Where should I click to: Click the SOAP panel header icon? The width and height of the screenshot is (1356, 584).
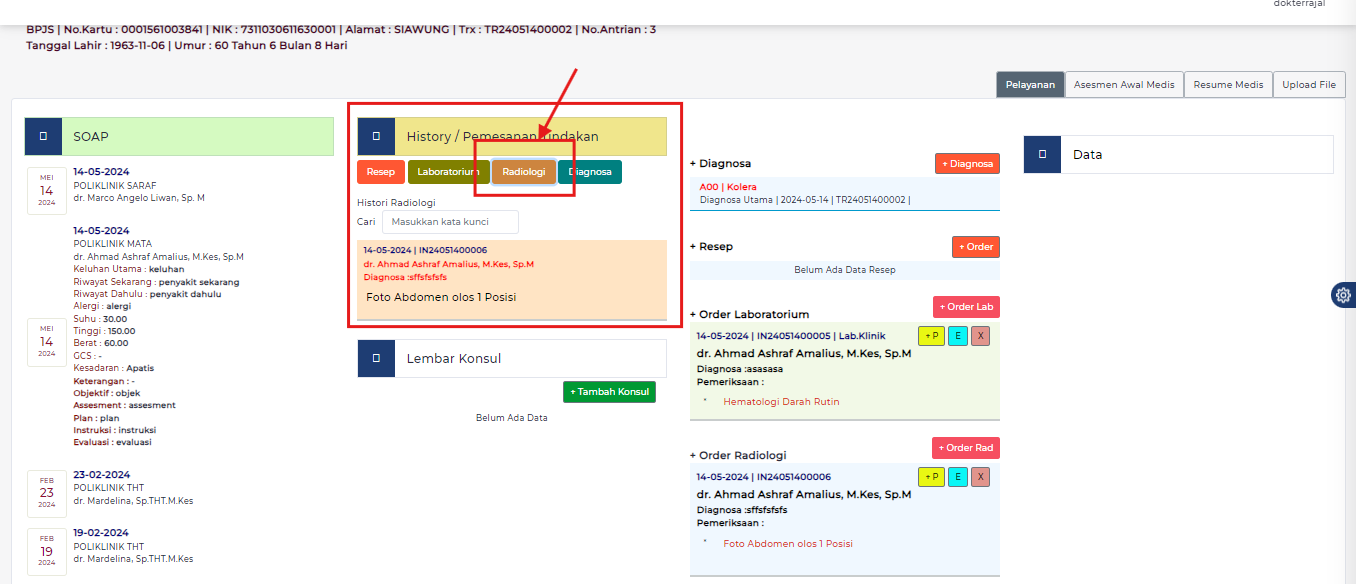click(x=43, y=136)
